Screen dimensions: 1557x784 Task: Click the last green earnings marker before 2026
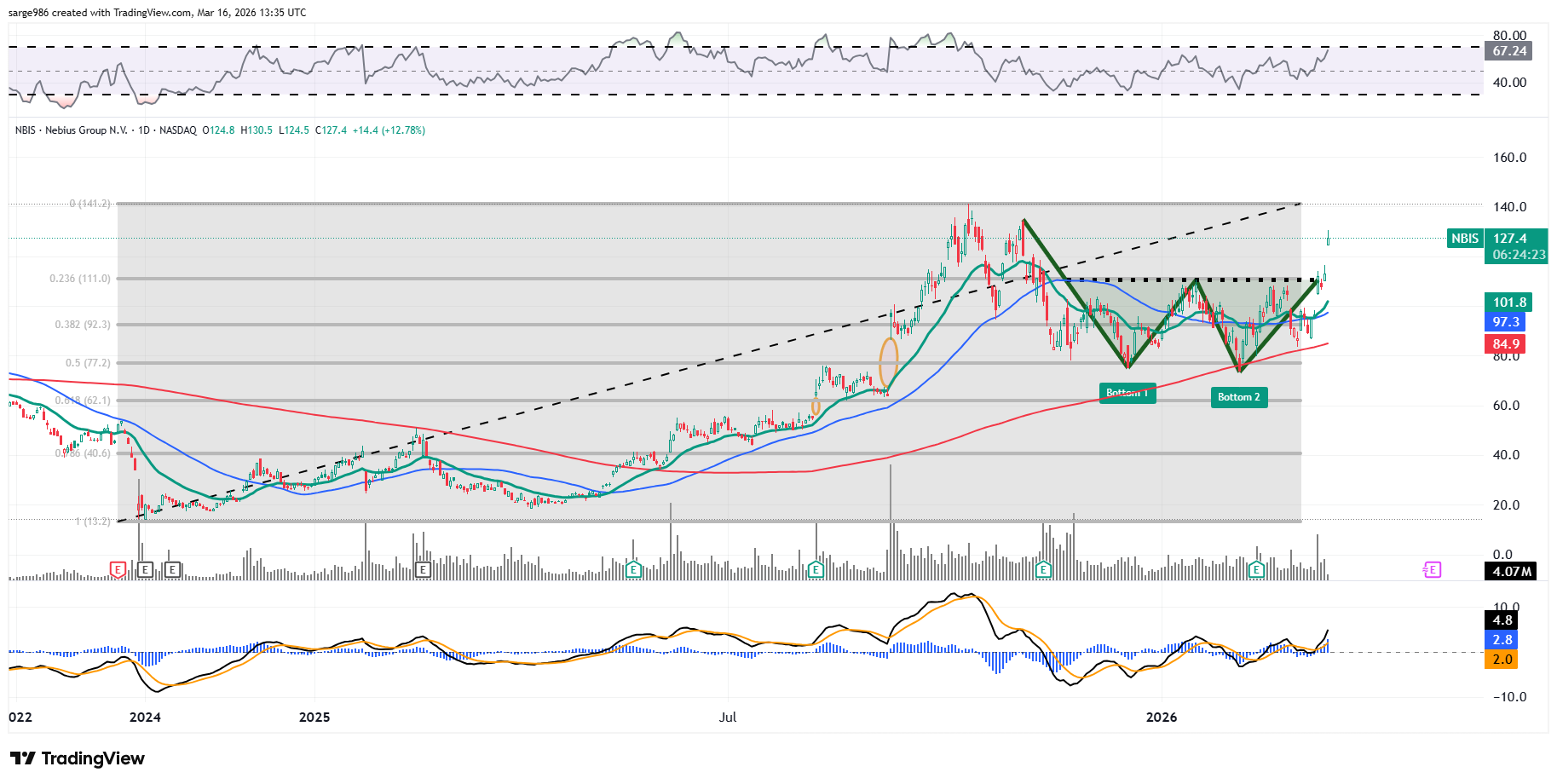[x=1043, y=569]
